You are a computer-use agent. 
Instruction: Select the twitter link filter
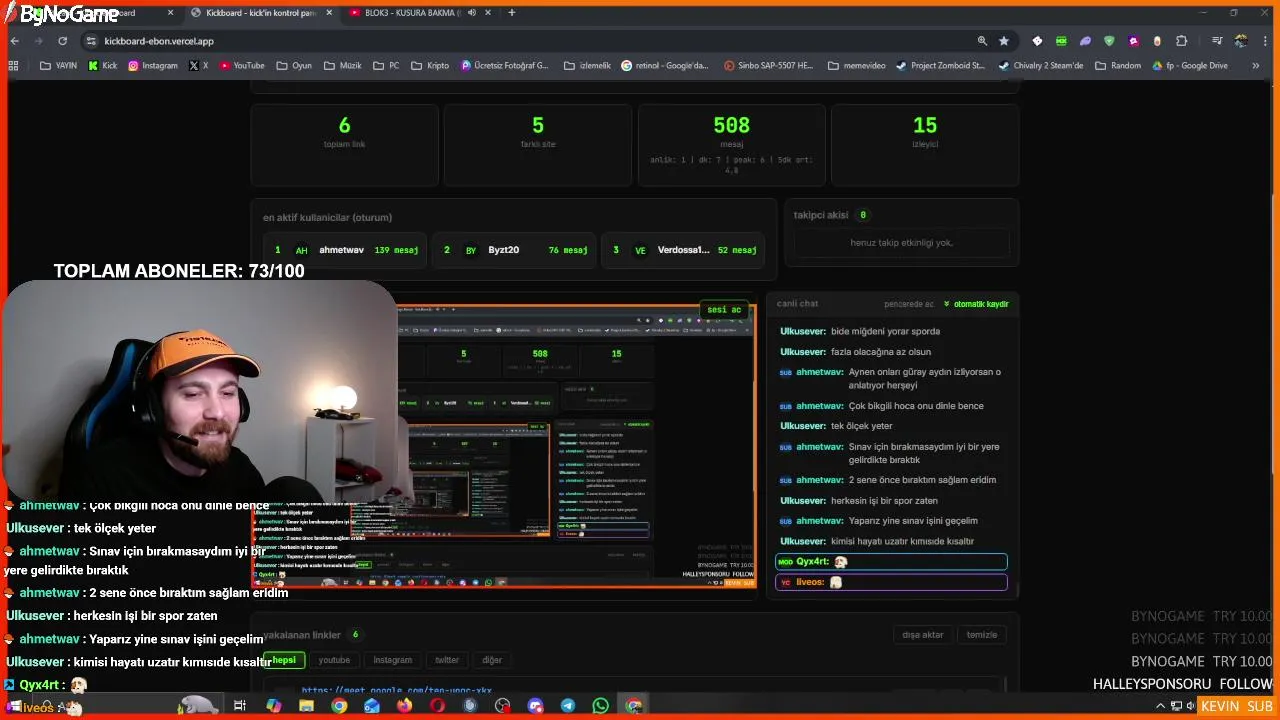click(447, 660)
